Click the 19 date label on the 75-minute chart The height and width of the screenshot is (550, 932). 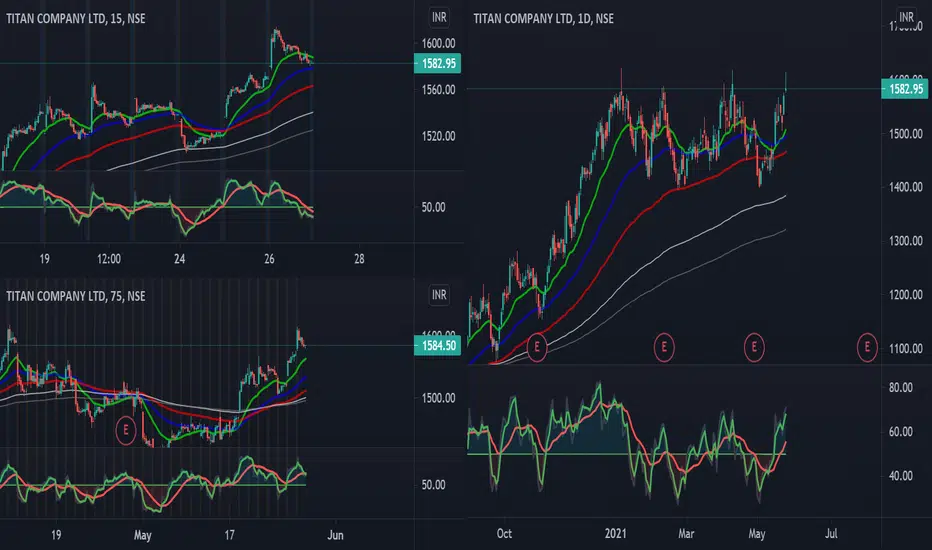(x=56, y=535)
